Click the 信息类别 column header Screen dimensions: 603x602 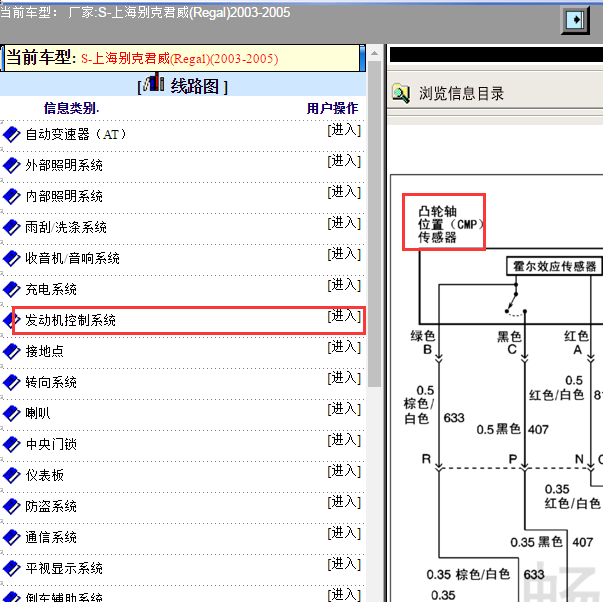tap(72, 108)
